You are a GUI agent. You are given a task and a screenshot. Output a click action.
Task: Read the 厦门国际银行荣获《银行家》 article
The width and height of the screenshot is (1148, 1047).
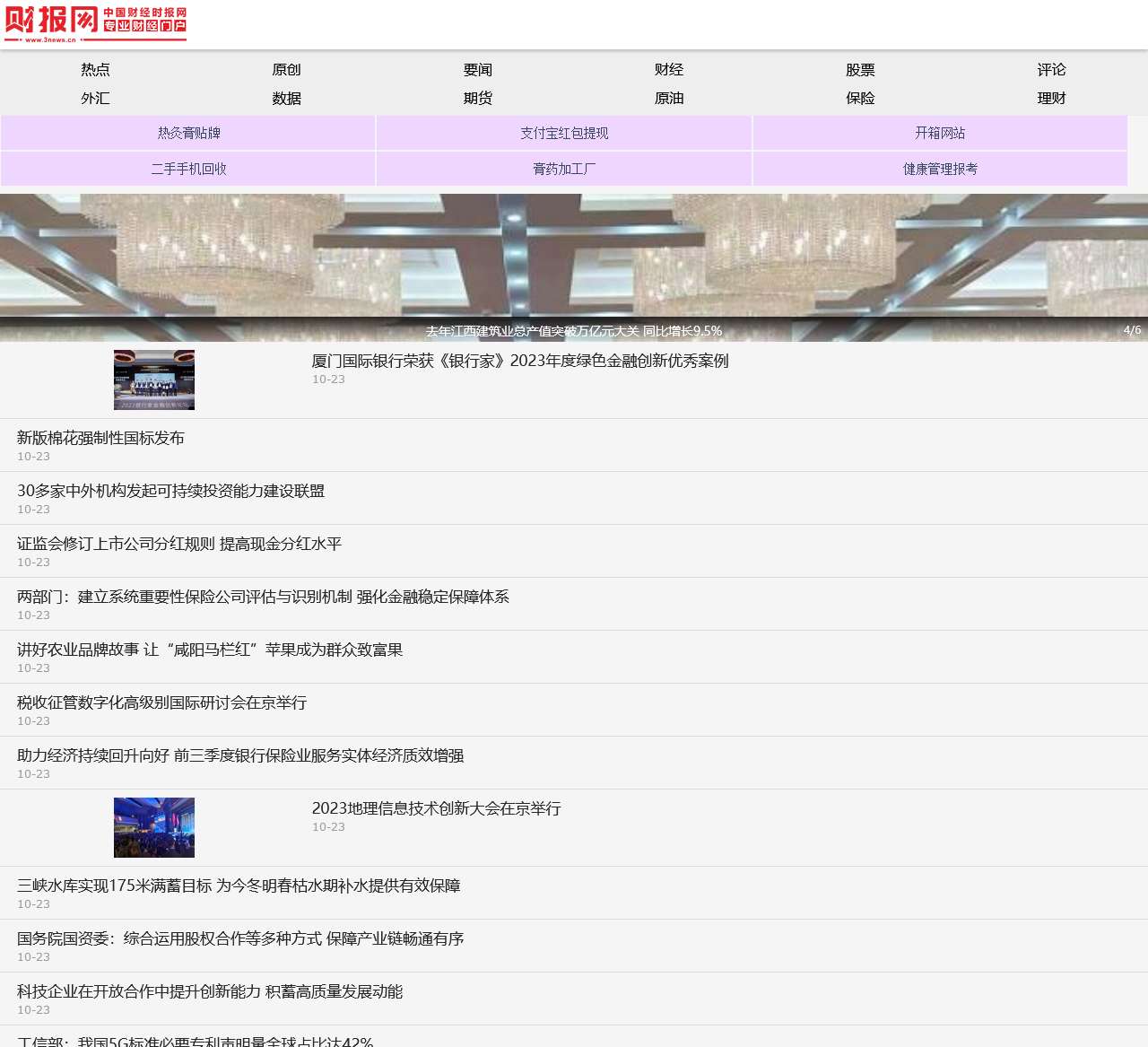(520, 361)
